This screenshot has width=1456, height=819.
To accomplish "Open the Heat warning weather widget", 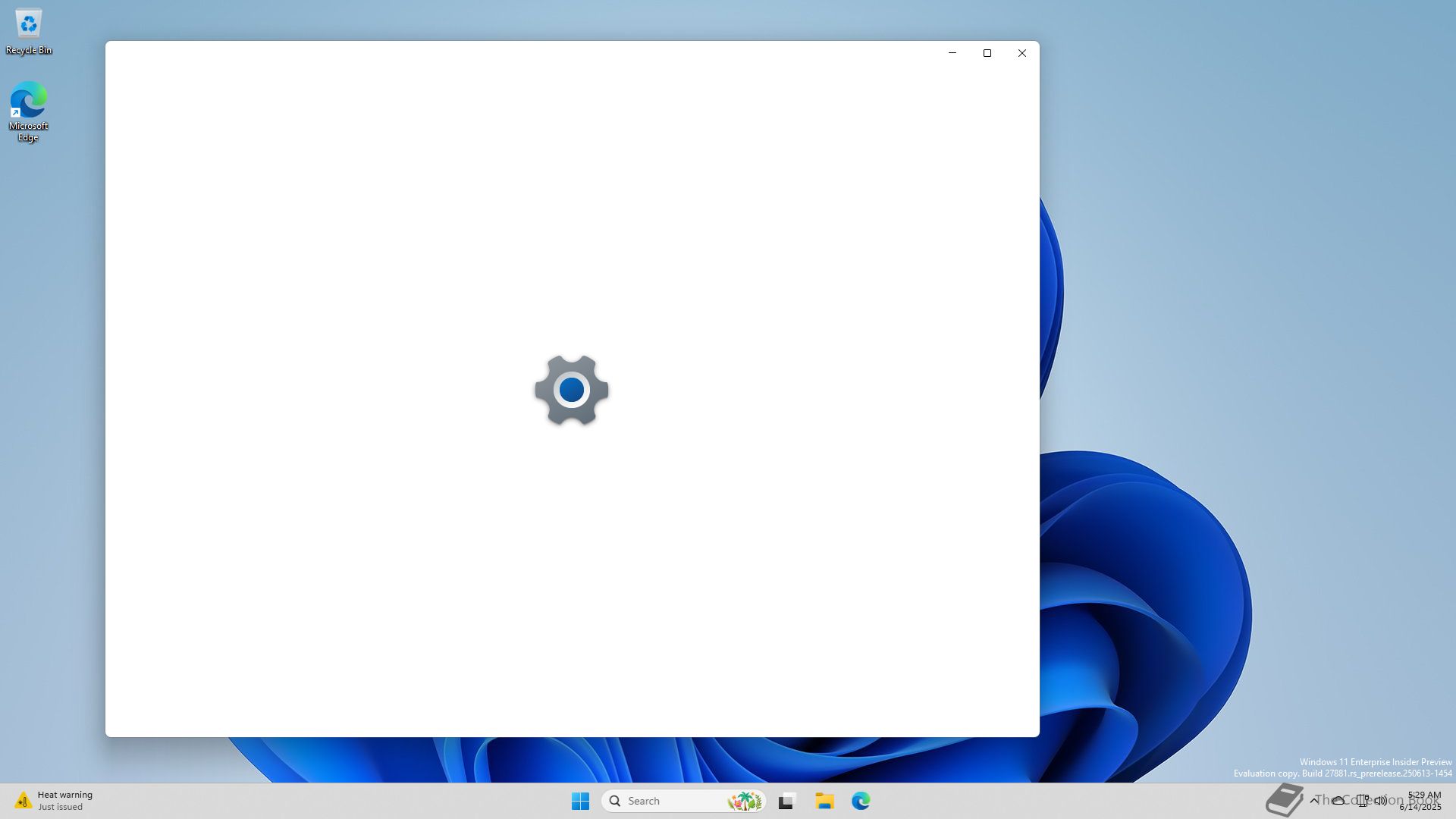I will 53,801.
